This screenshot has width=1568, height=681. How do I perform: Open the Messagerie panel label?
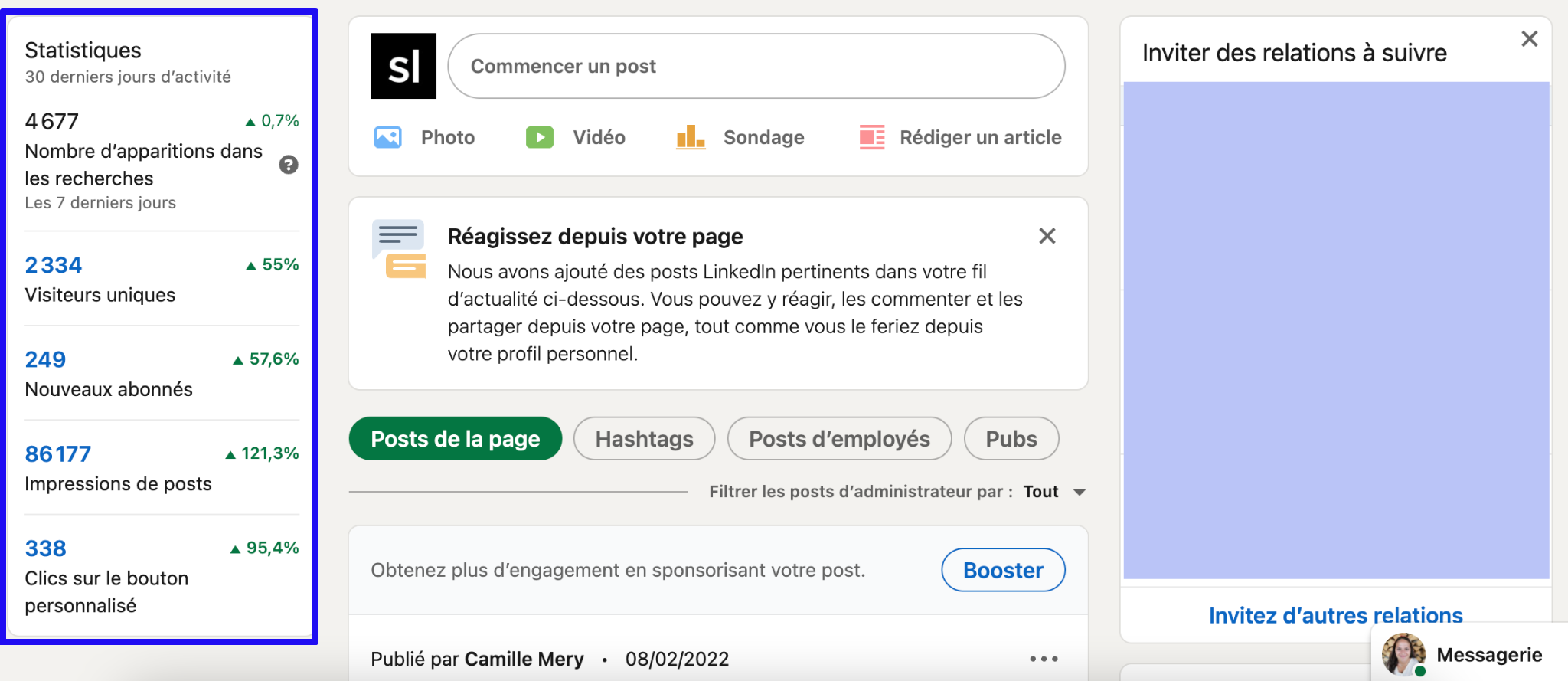[1489, 655]
